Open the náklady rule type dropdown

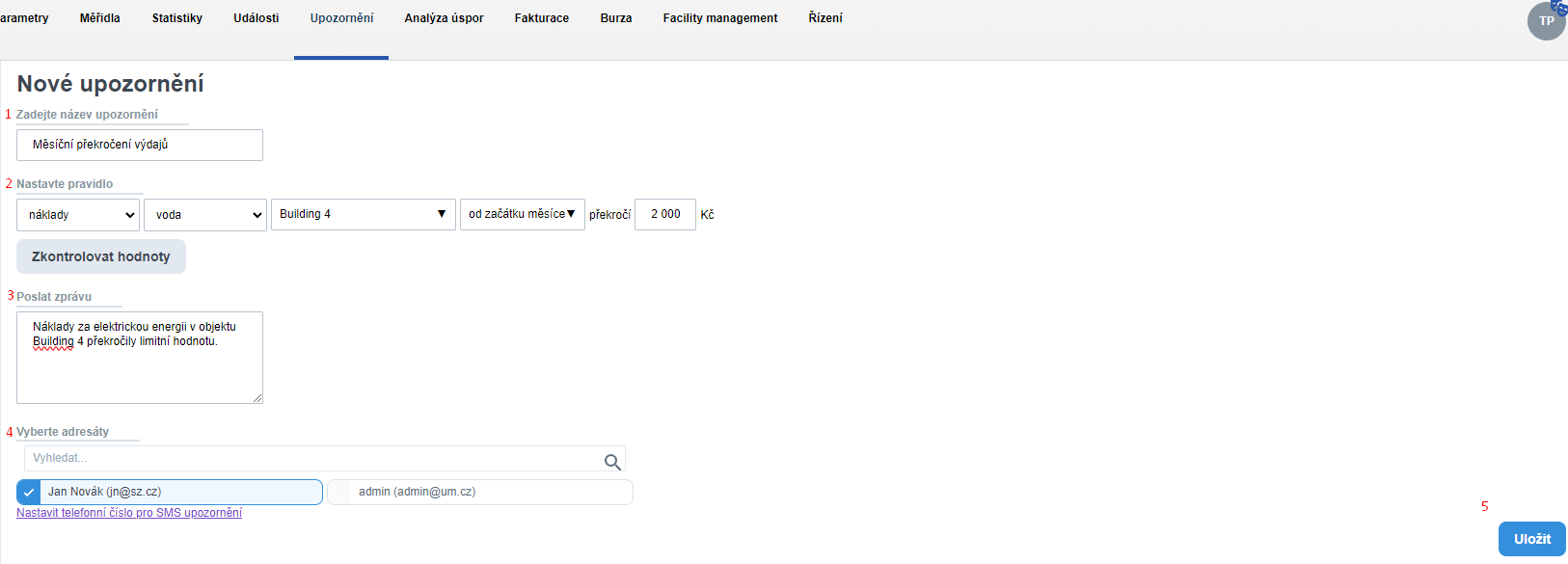point(78,215)
